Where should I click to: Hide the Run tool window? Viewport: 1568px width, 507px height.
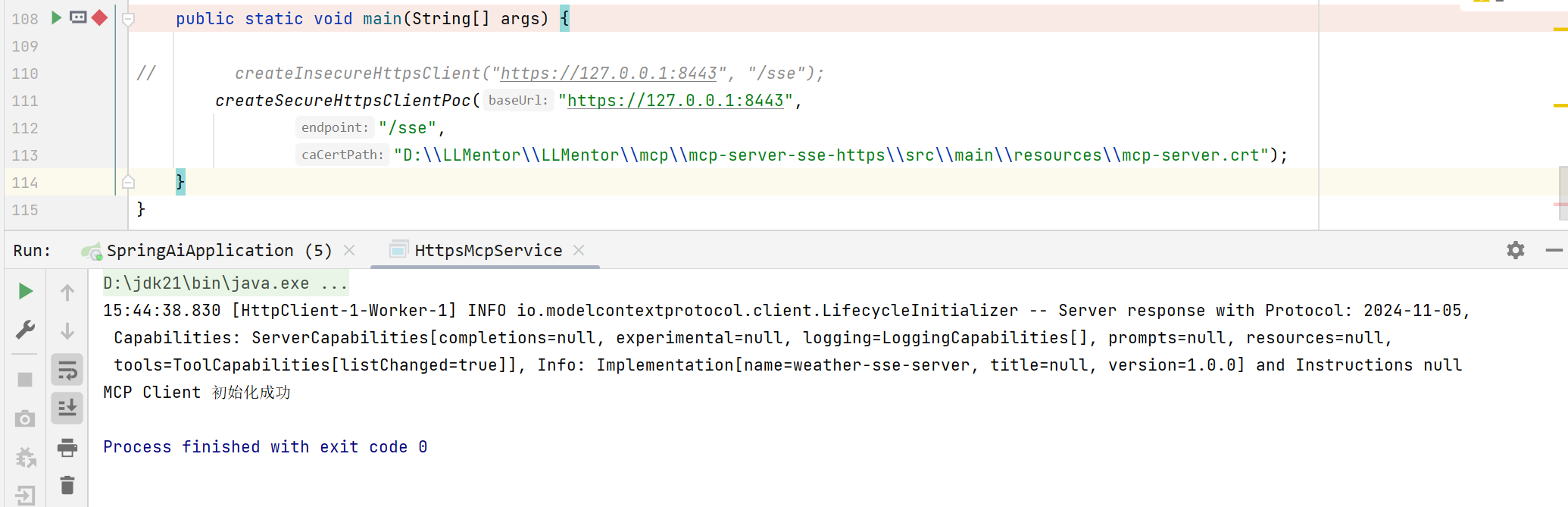click(x=1554, y=250)
